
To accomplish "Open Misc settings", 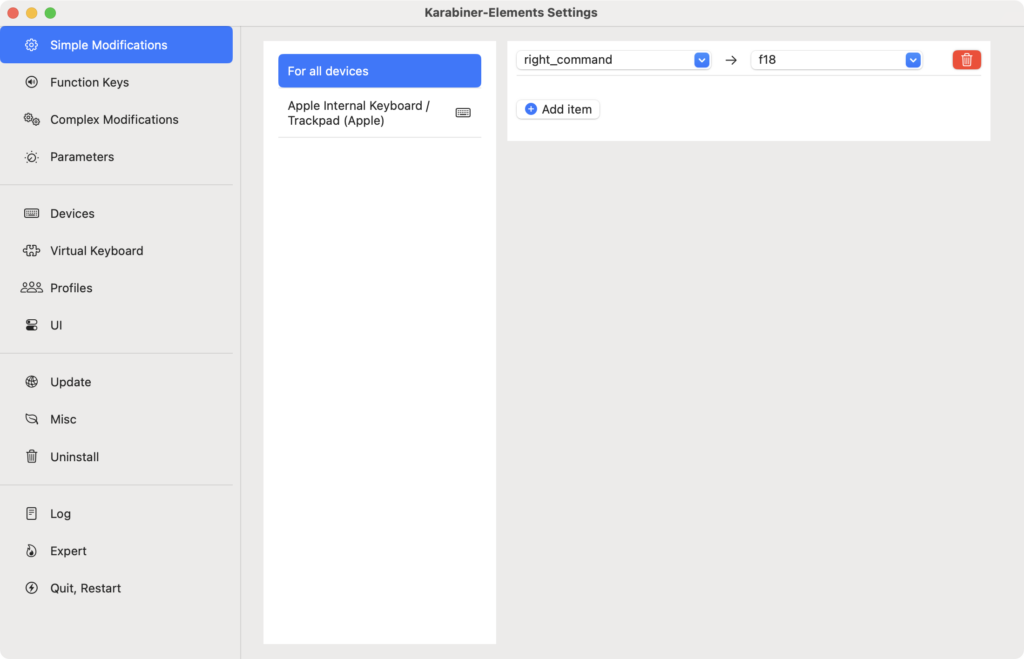I will point(116,419).
